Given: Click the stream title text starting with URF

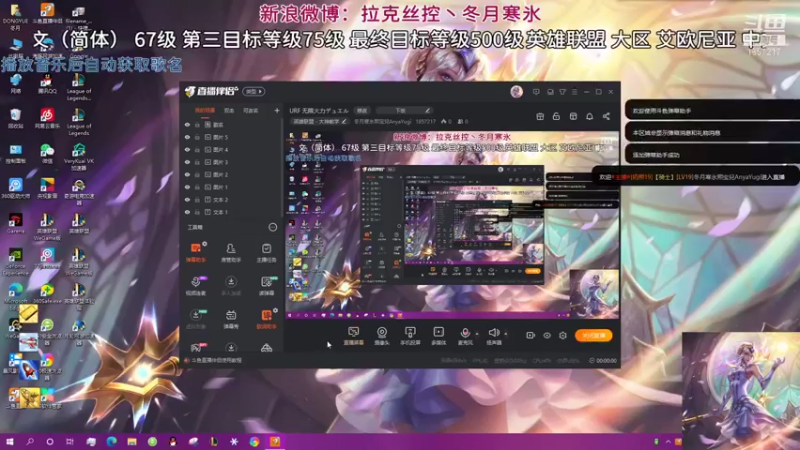Looking at the screenshot, I should (319, 110).
